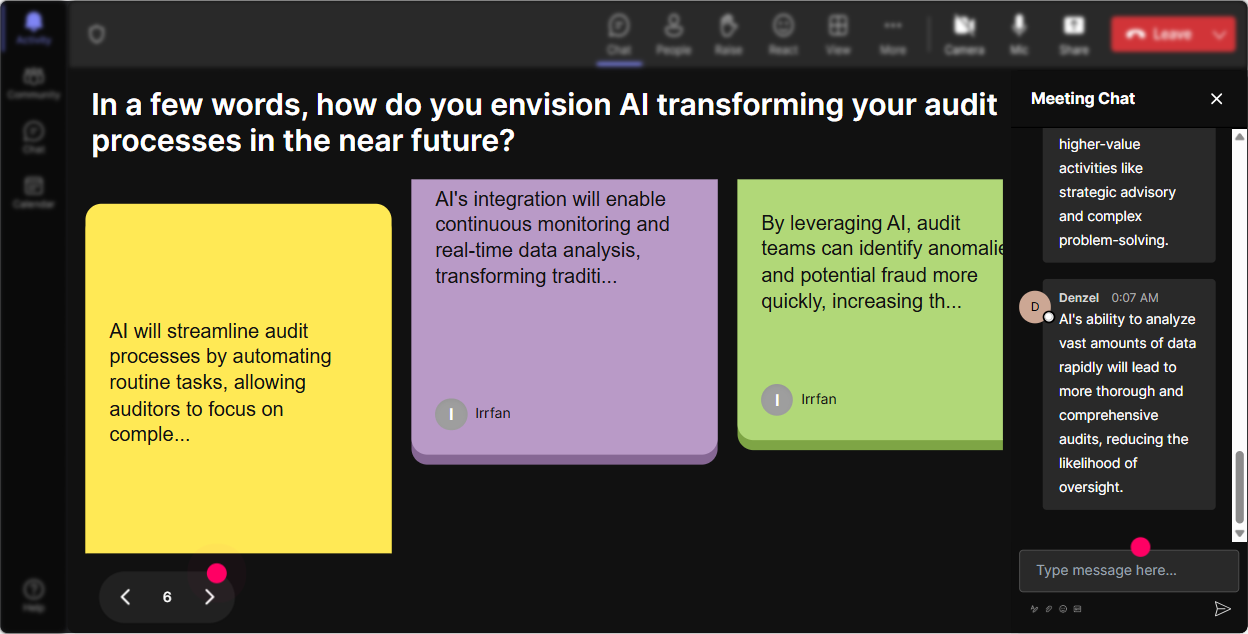
Task: Click the chat scrollbar thumb
Action: point(1240,487)
